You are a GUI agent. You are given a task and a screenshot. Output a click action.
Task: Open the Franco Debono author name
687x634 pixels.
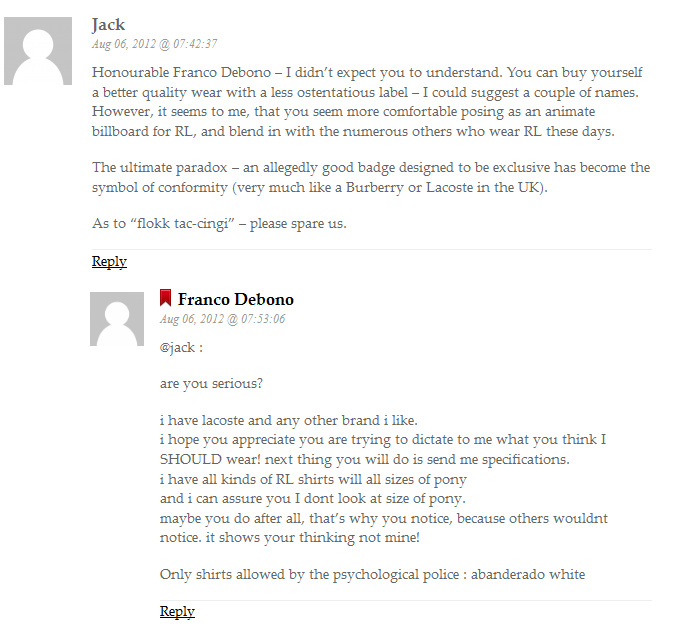pyautogui.click(x=235, y=300)
